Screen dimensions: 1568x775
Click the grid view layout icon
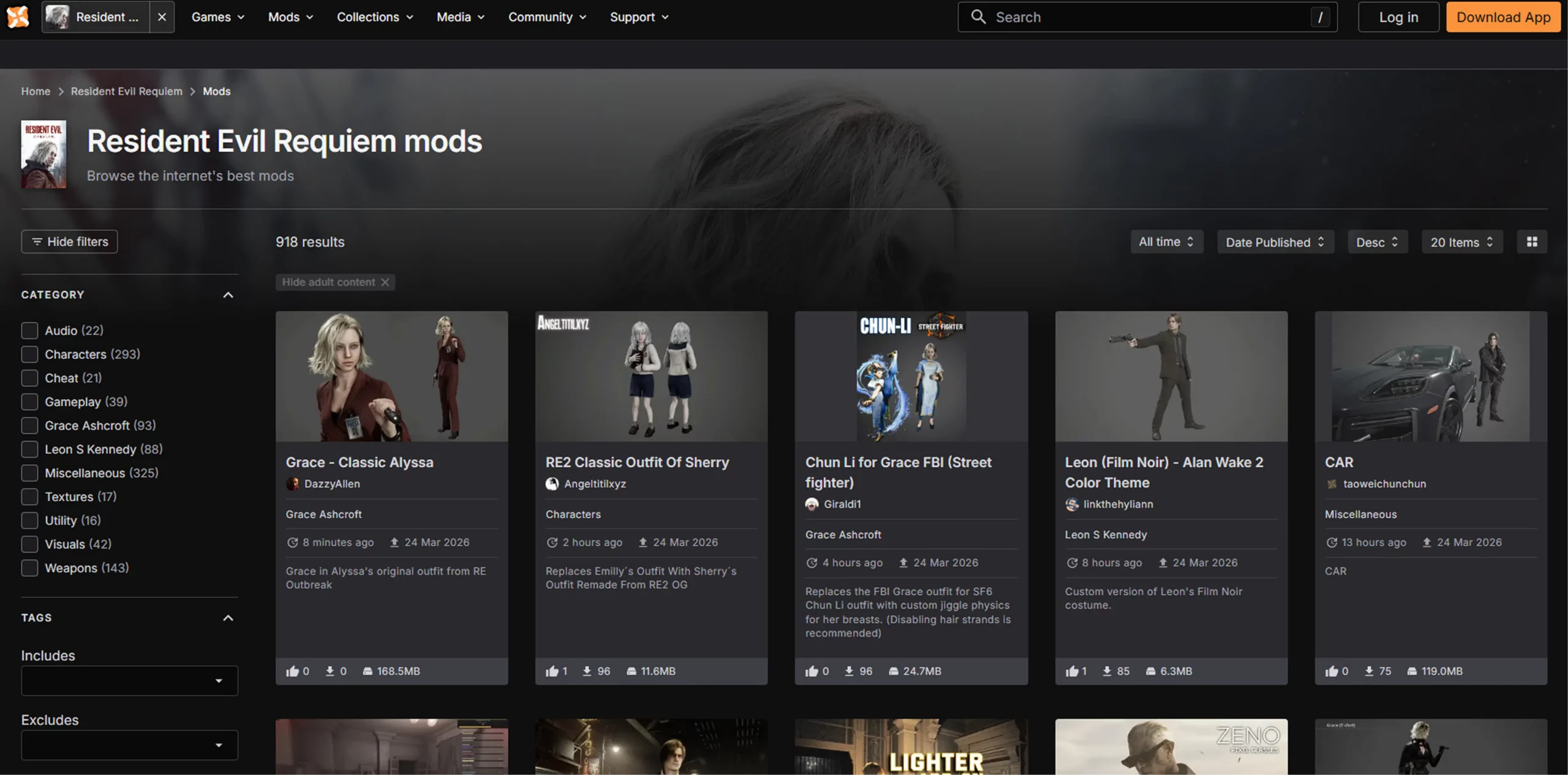tap(1532, 242)
